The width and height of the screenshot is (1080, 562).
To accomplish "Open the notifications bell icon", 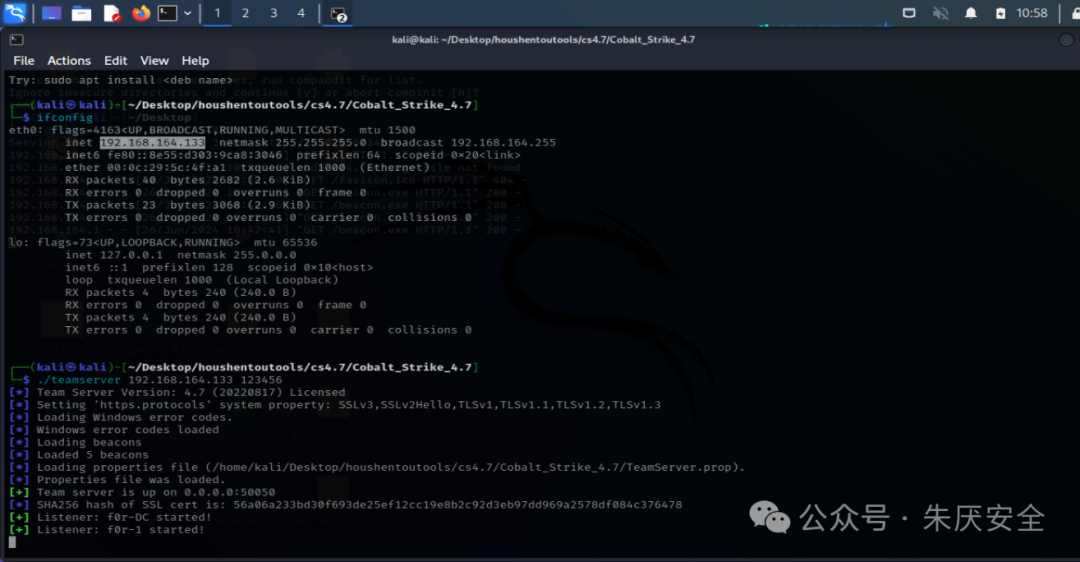I will click(970, 13).
